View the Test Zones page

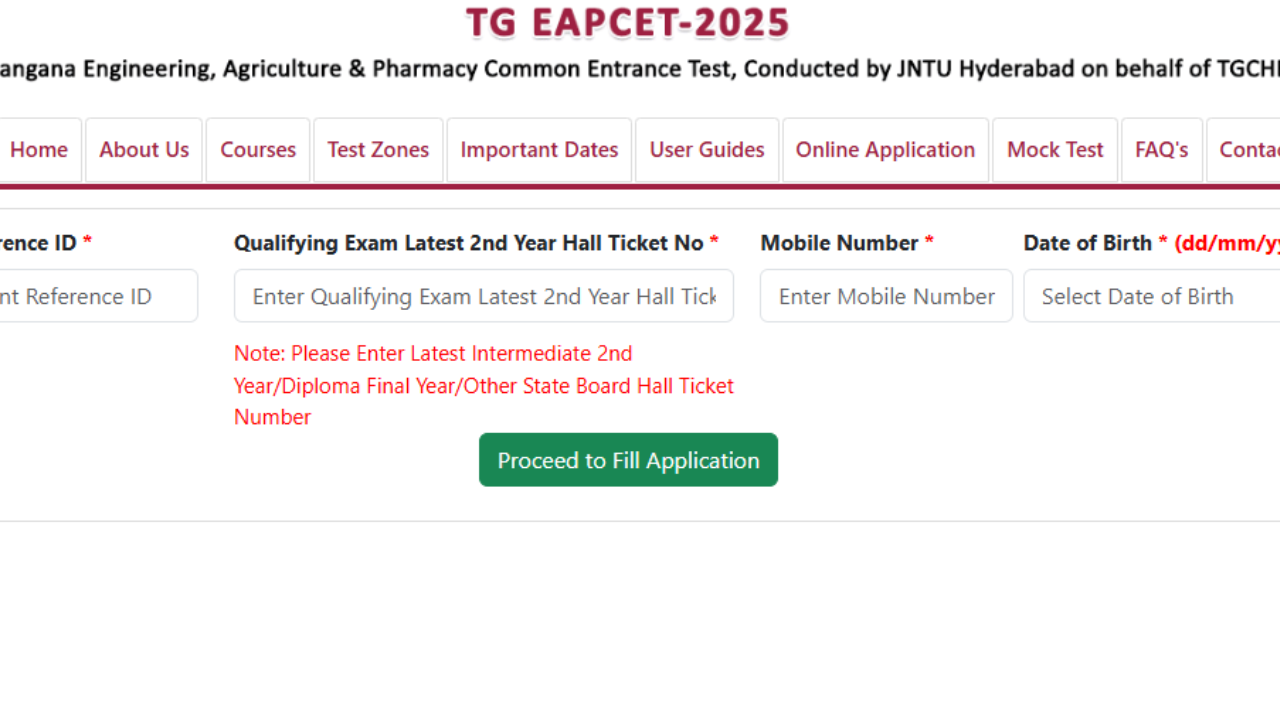[x=378, y=149]
